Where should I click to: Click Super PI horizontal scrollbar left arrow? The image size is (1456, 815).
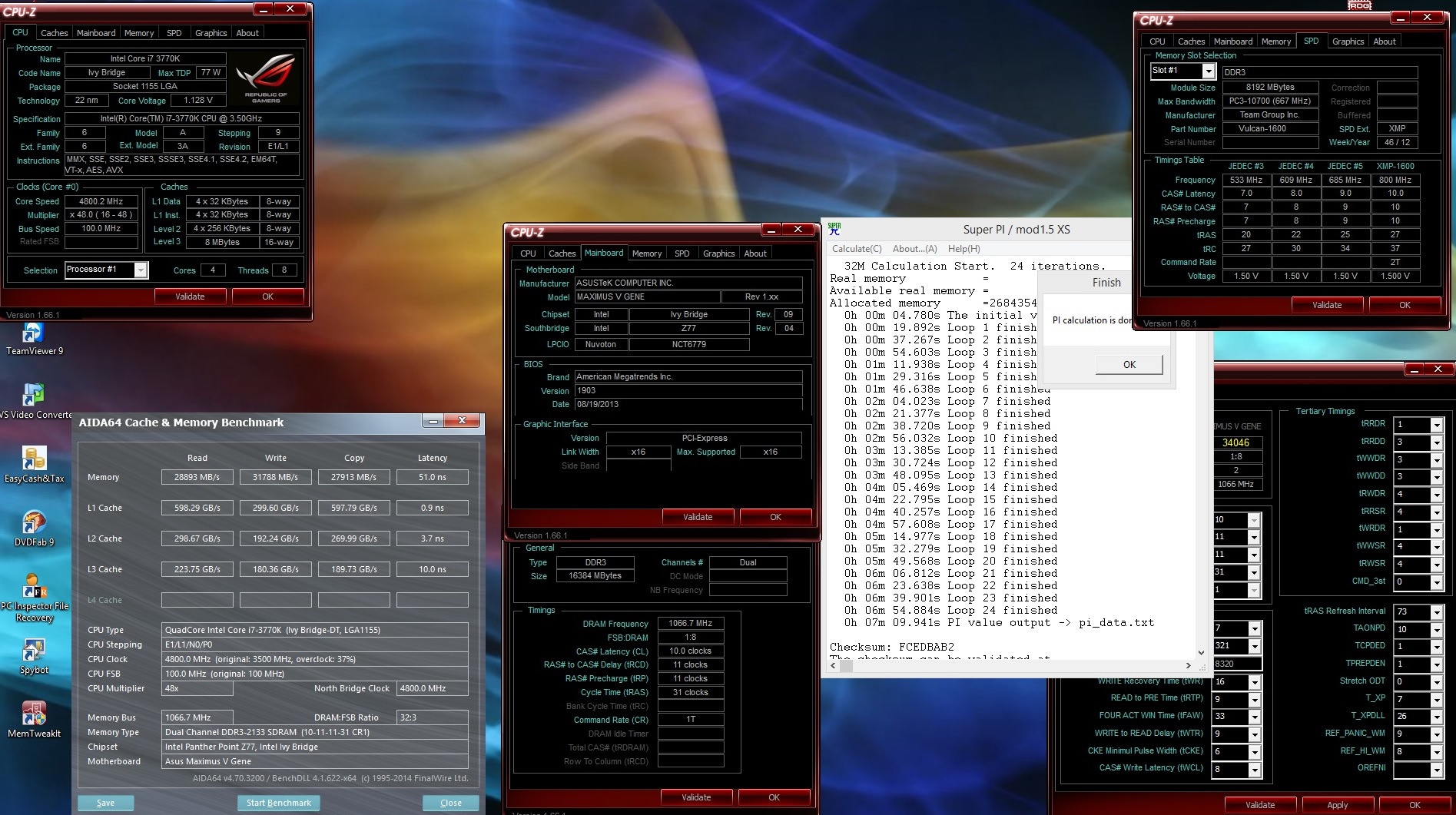pos(833,665)
